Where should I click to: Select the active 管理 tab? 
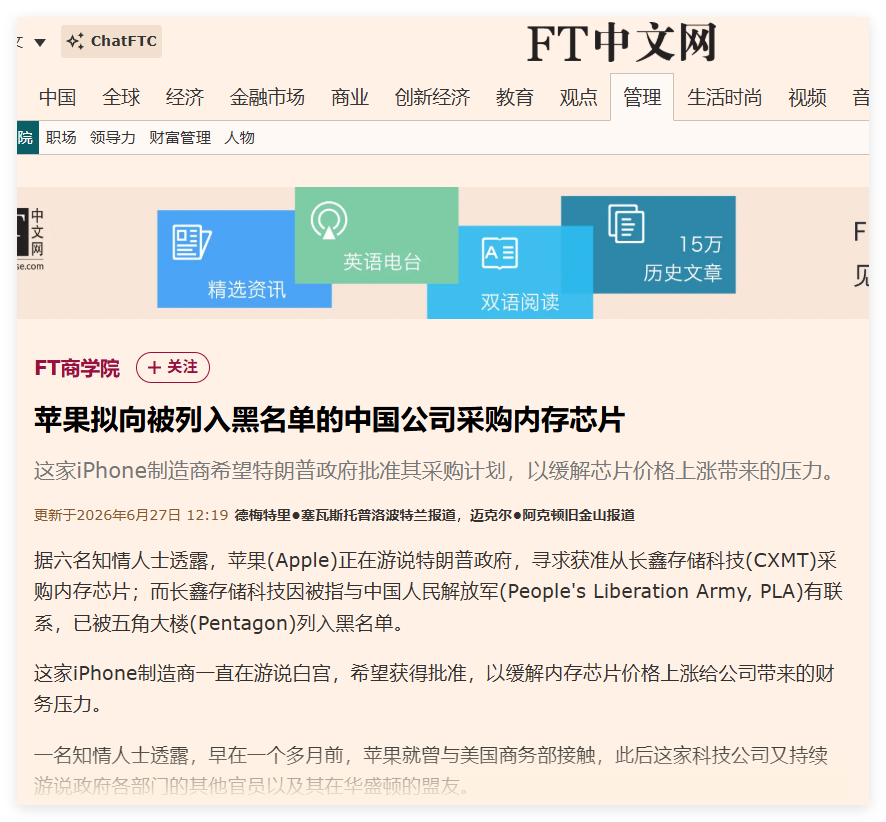(x=642, y=97)
